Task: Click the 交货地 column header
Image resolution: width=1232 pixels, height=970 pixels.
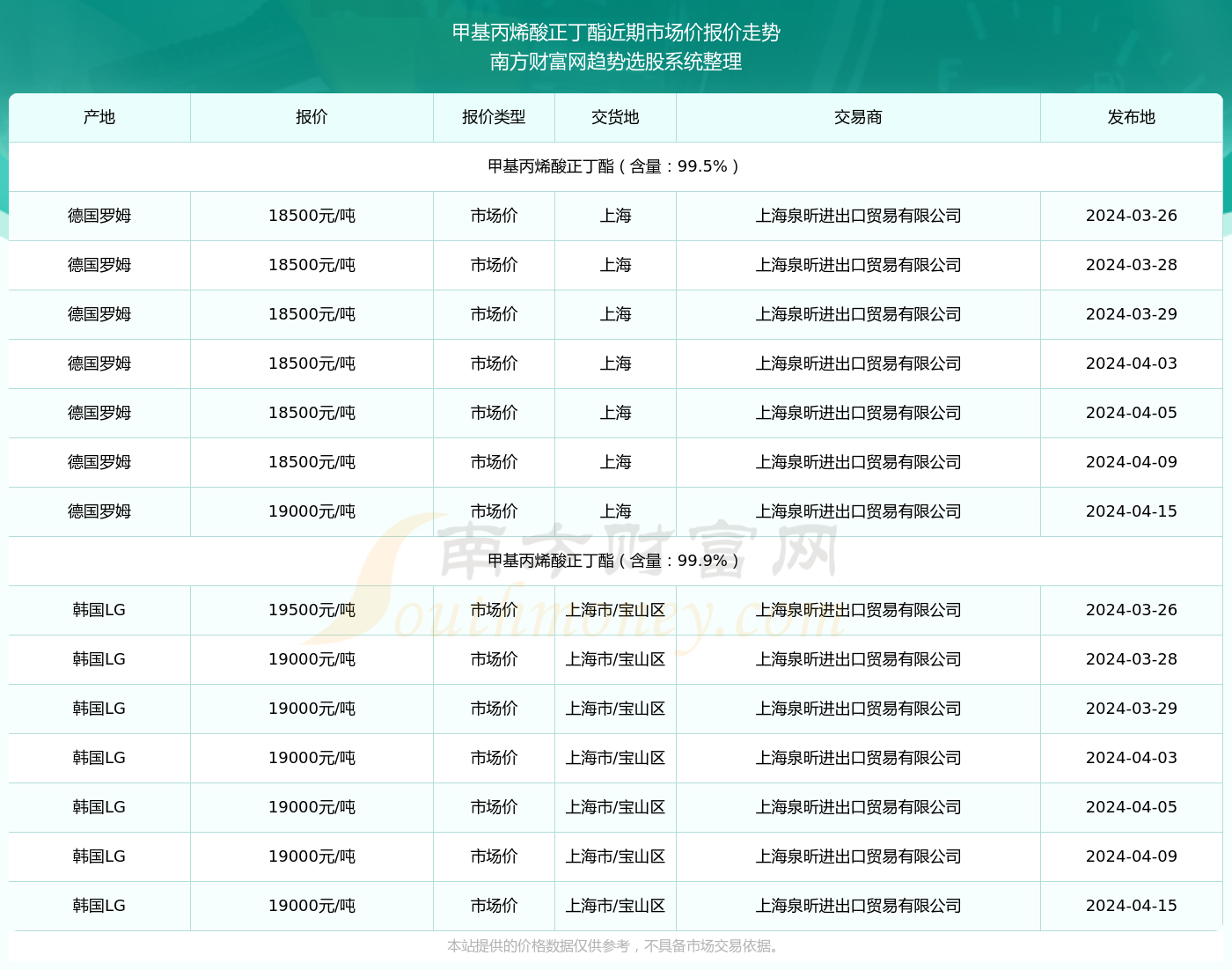Action: 615,117
